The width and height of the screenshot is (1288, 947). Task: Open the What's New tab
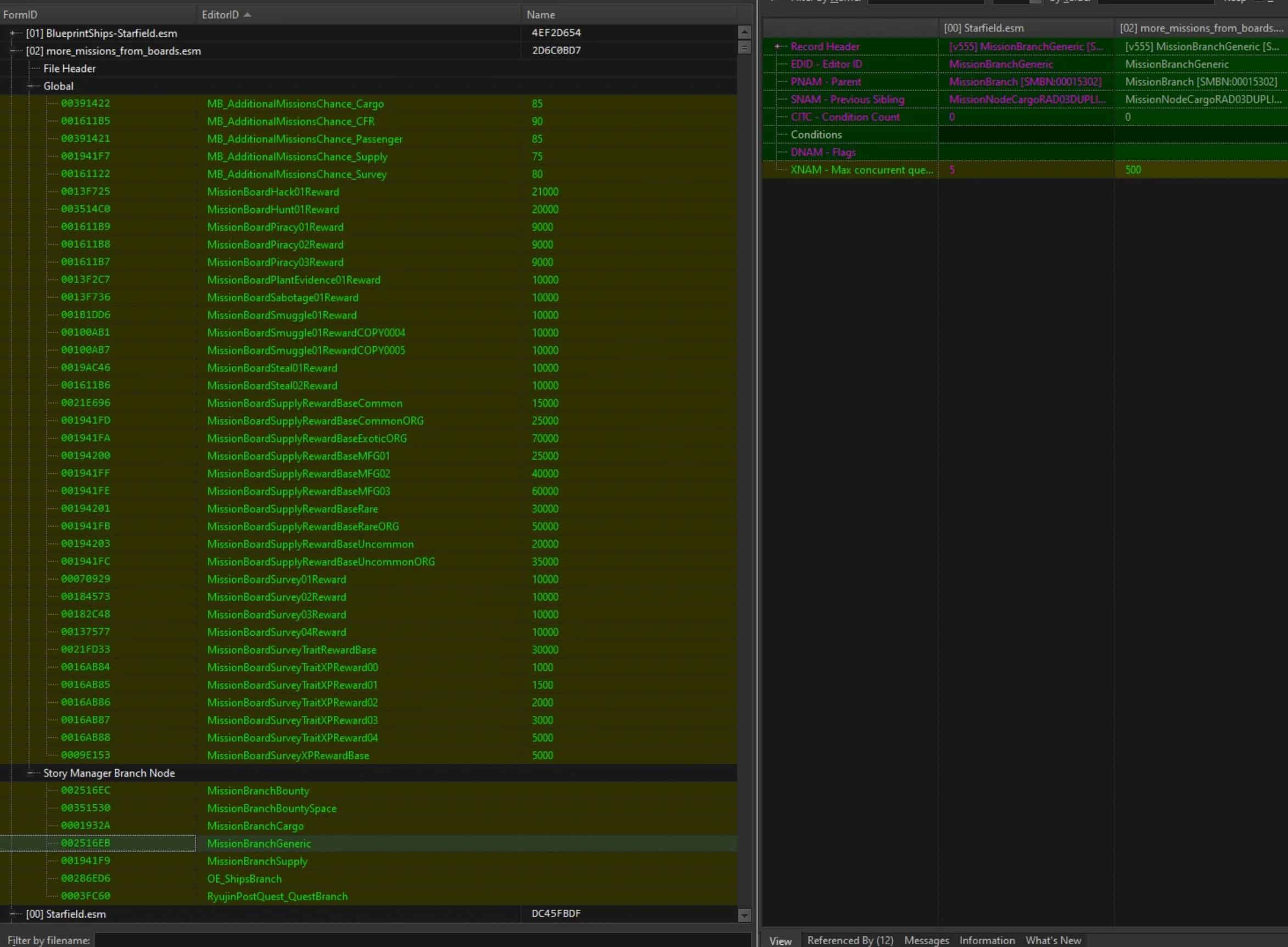(1052, 940)
